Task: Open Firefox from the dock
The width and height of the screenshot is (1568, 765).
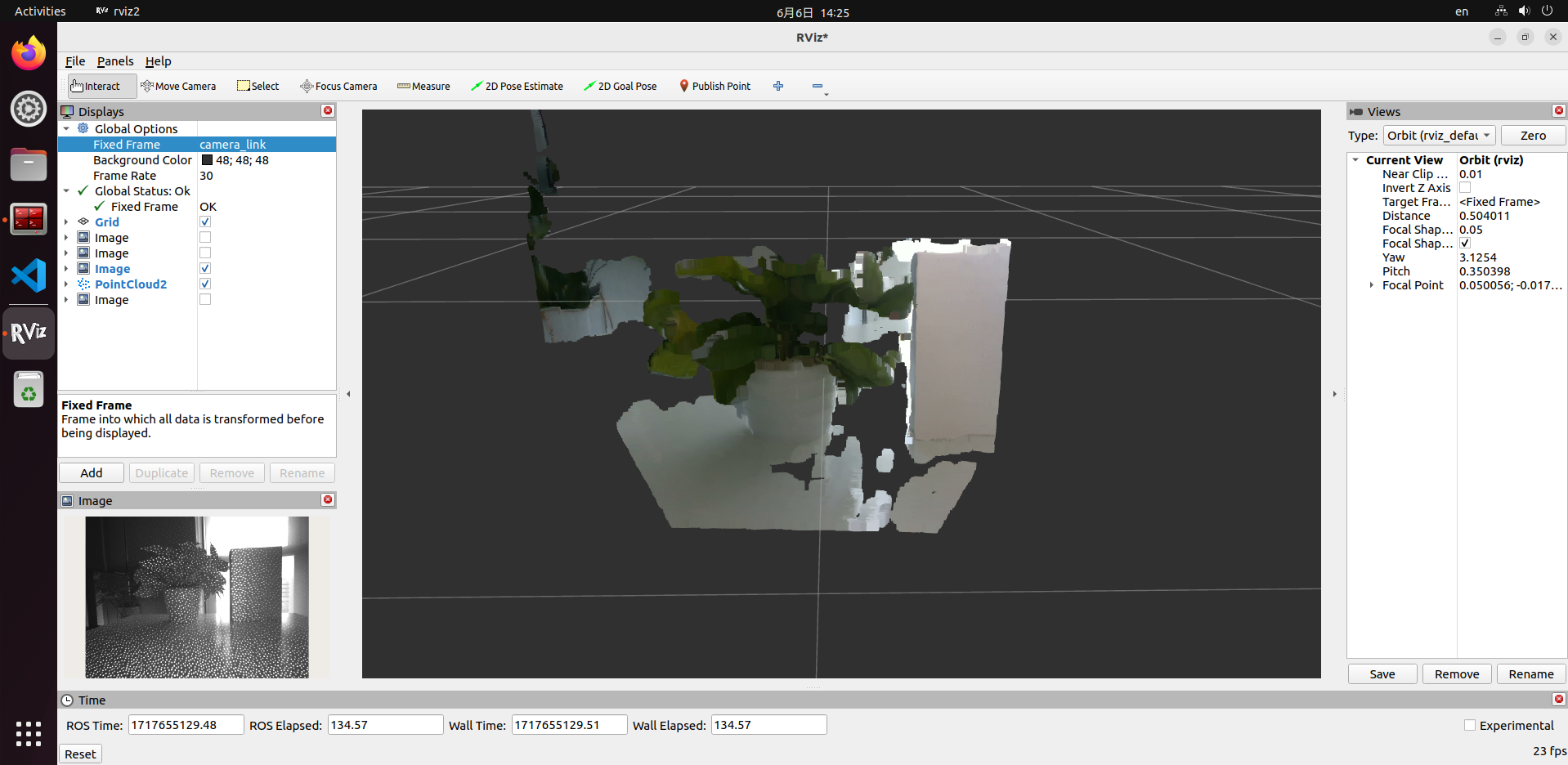Action: (x=29, y=54)
